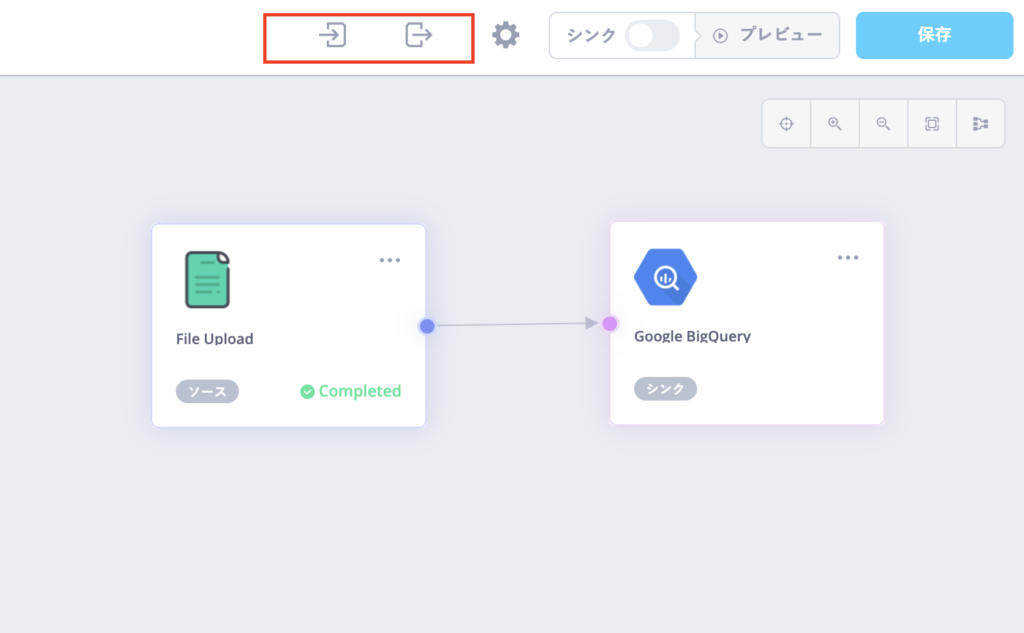Click the blue 保存 button
The height and width of the screenshot is (633, 1024).
pyautogui.click(x=934, y=35)
